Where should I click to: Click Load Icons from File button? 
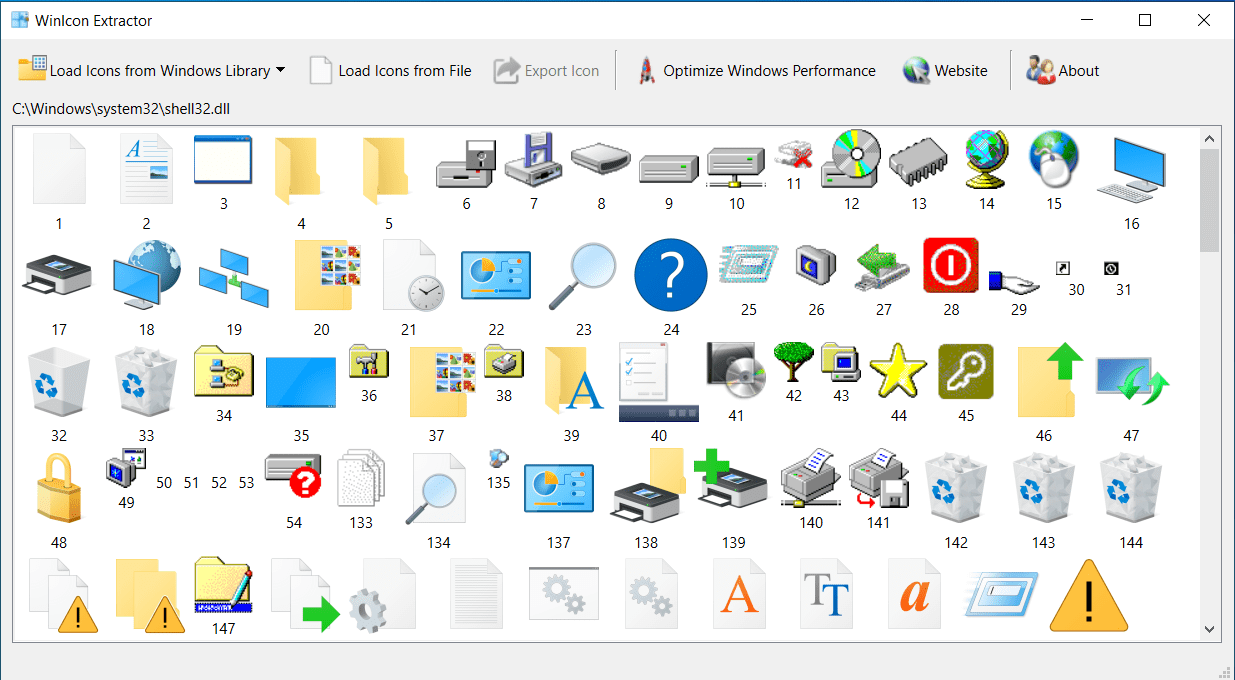click(x=391, y=70)
